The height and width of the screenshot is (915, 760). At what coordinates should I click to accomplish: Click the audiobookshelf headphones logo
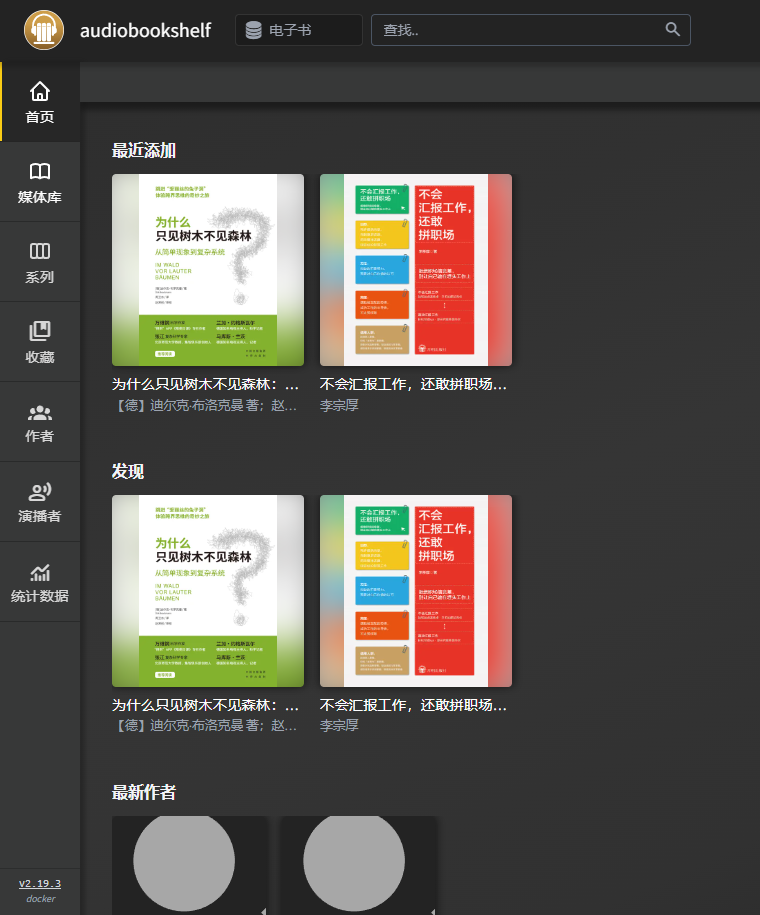tap(44, 30)
